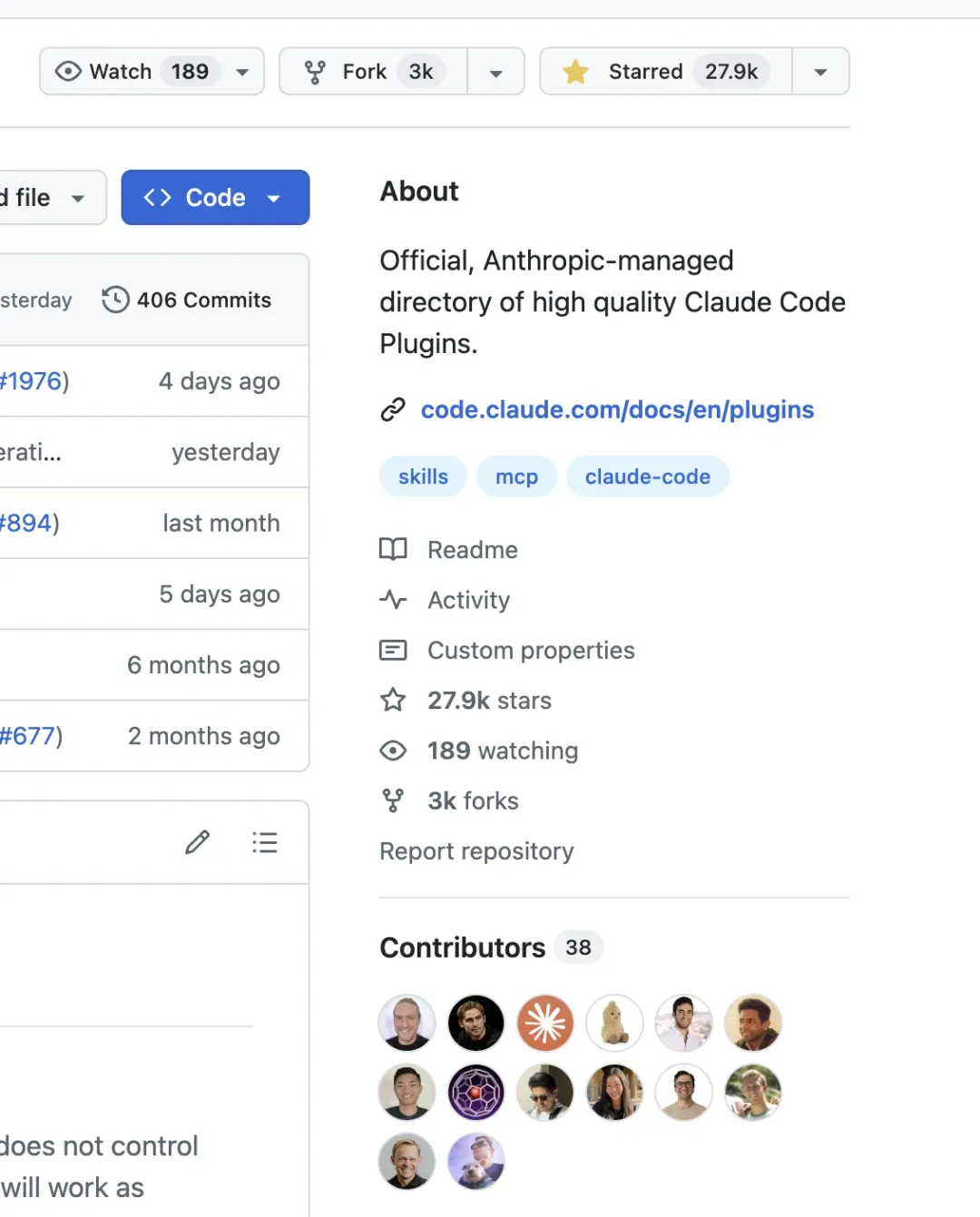
Task: Open pull request #677 link
Action: [x=28, y=736]
